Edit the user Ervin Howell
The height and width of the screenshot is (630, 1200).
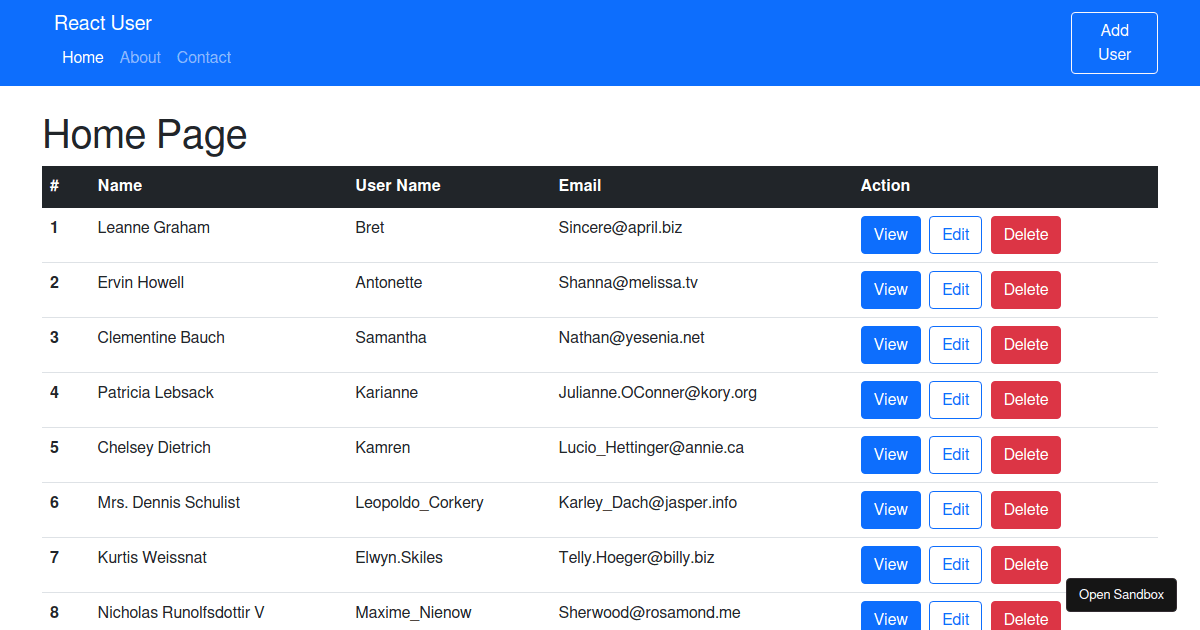pyautogui.click(x=955, y=289)
